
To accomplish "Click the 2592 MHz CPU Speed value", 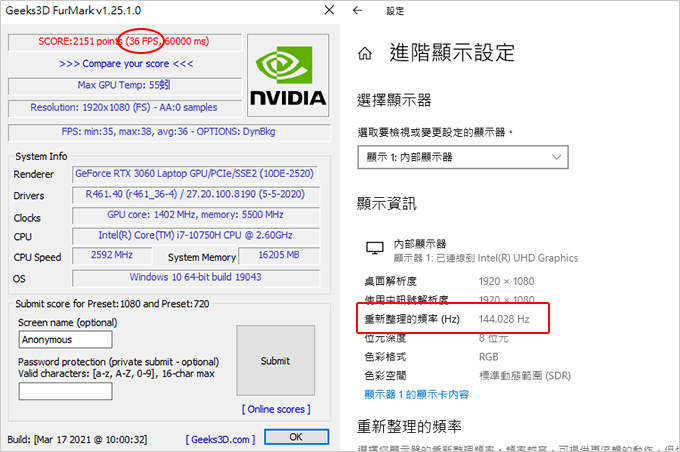I will click(112, 255).
